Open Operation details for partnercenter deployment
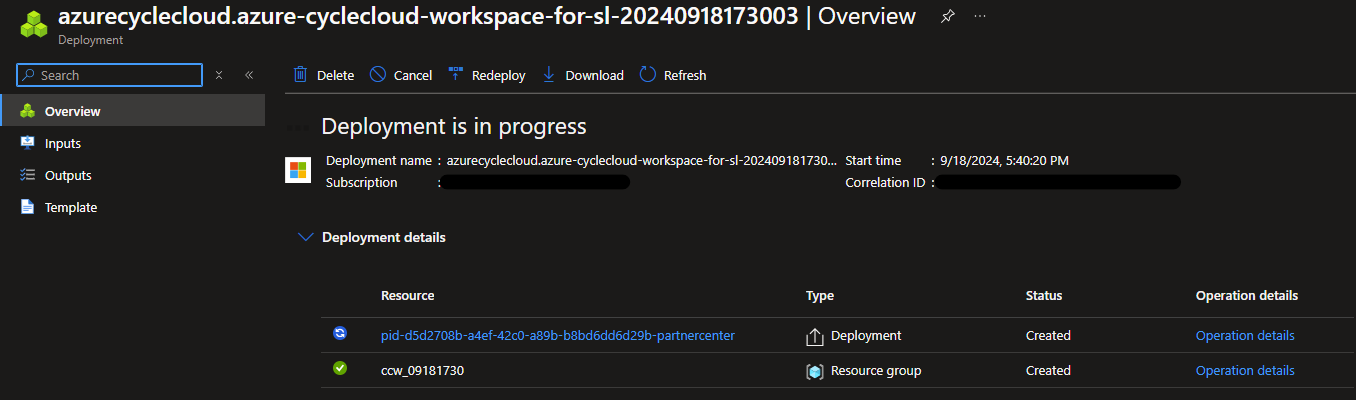1356x400 pixels. (1244, 335)
